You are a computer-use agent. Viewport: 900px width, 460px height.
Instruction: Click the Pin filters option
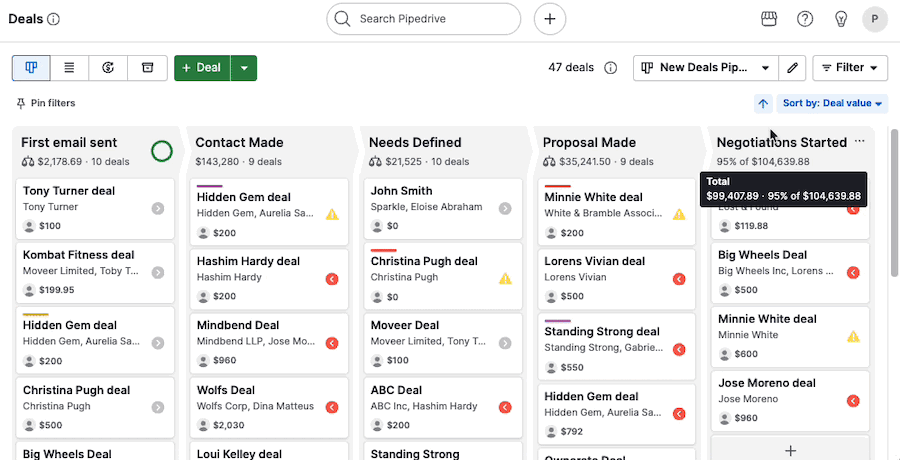click(46, 103)
